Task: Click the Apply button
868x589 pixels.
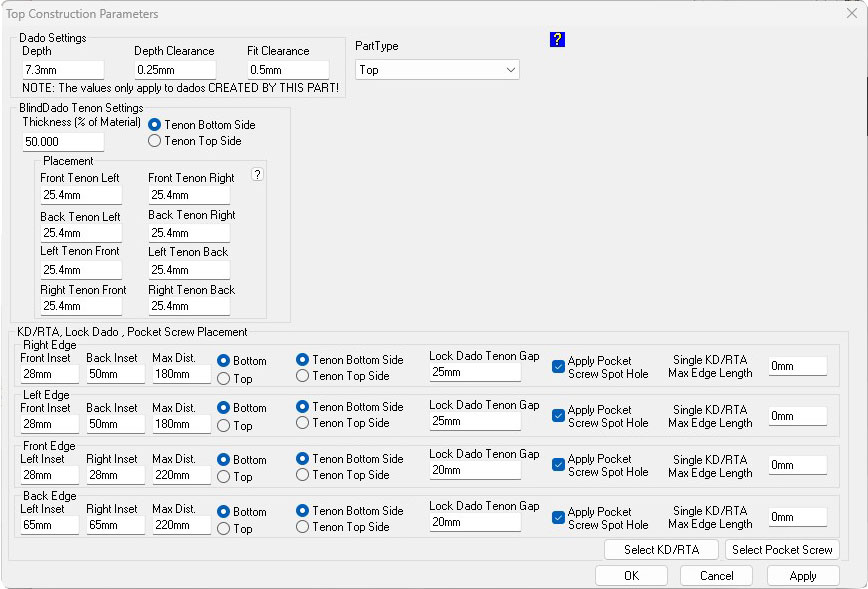Action: click(x=803, y=576)
